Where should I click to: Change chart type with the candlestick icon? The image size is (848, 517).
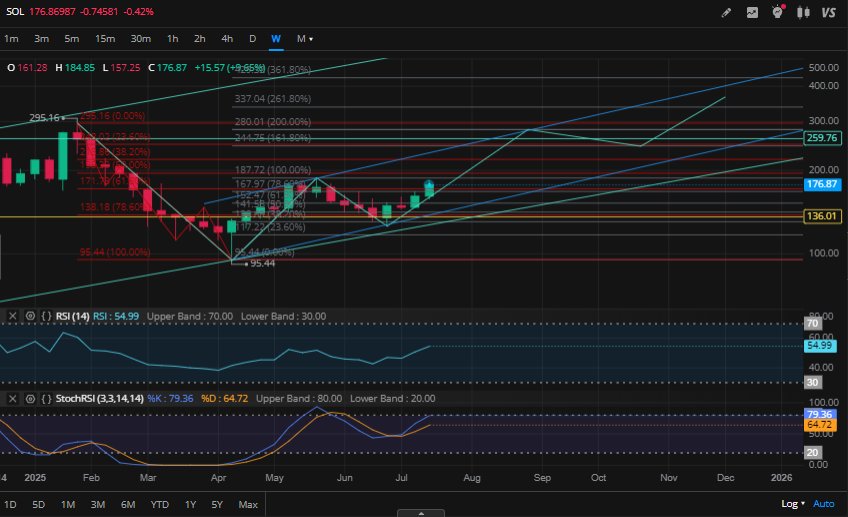point(803,12)
